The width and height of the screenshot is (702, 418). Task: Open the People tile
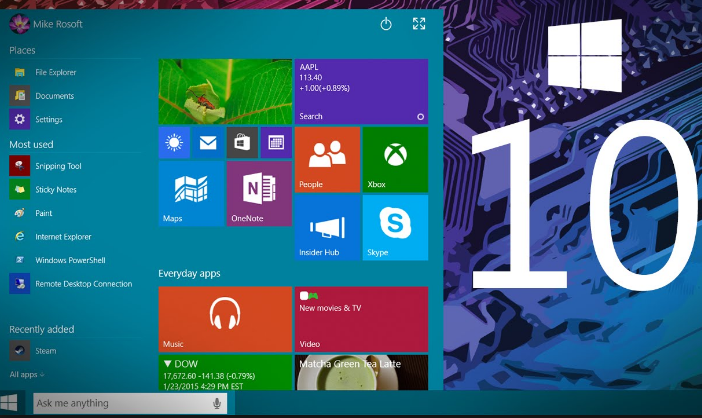point(327,160)
